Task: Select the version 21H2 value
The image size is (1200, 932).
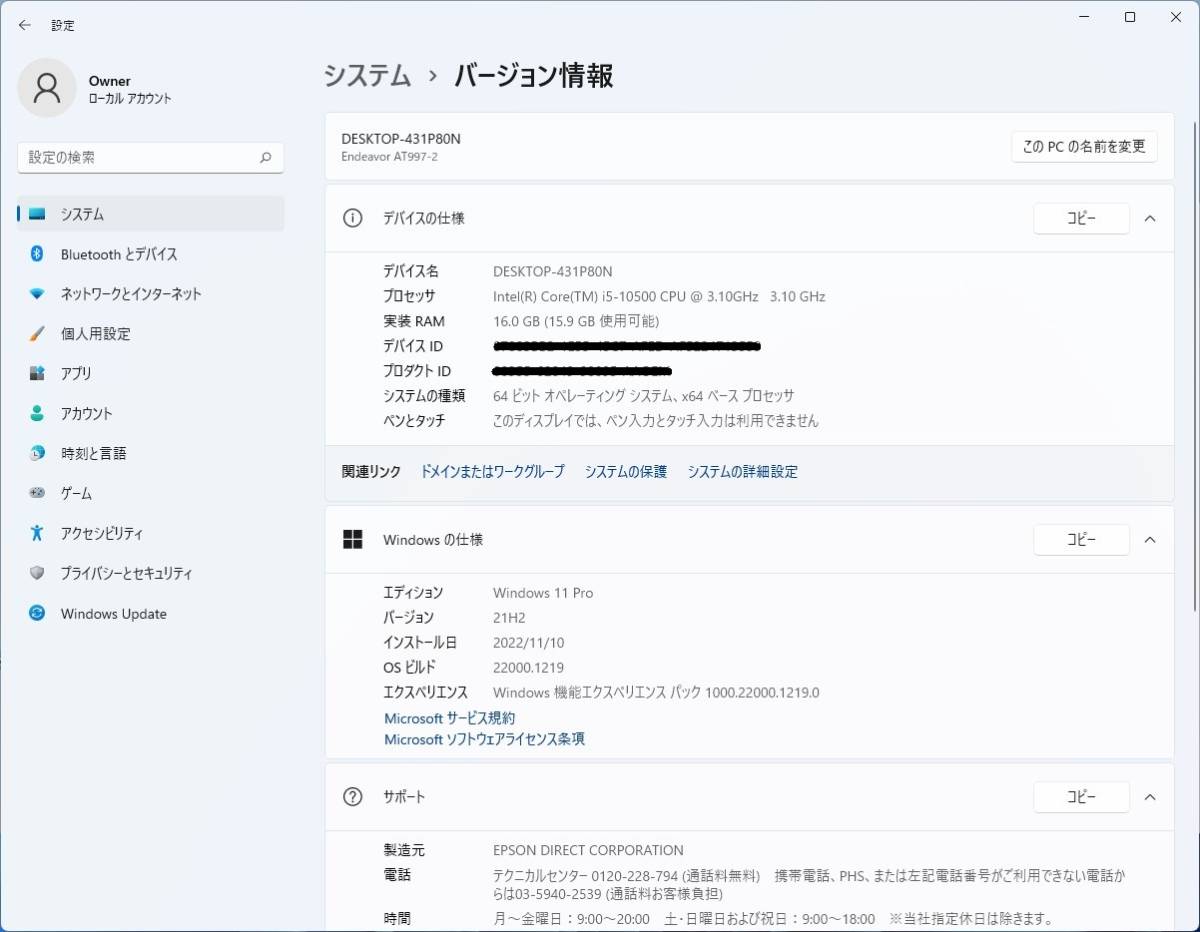Action: [x=509, y=618]
